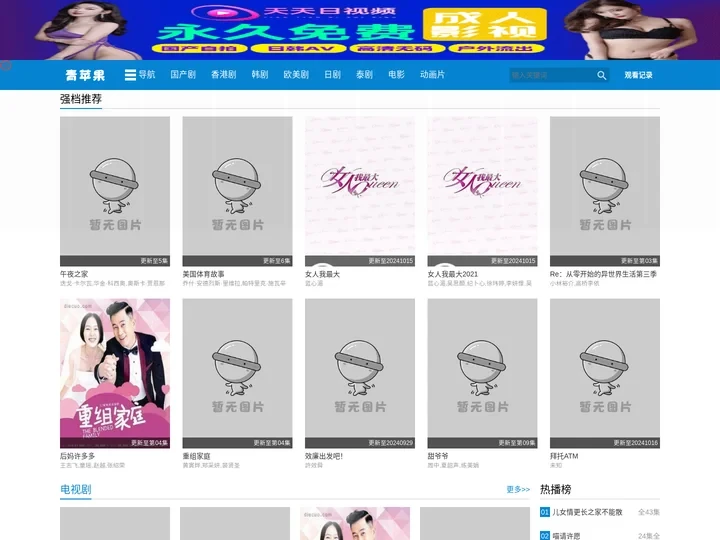The height and width of the screenshot is (540, 720).
Task: Open the 甜爷爷 placeholder thumbnail
Action: coord(483,373)
